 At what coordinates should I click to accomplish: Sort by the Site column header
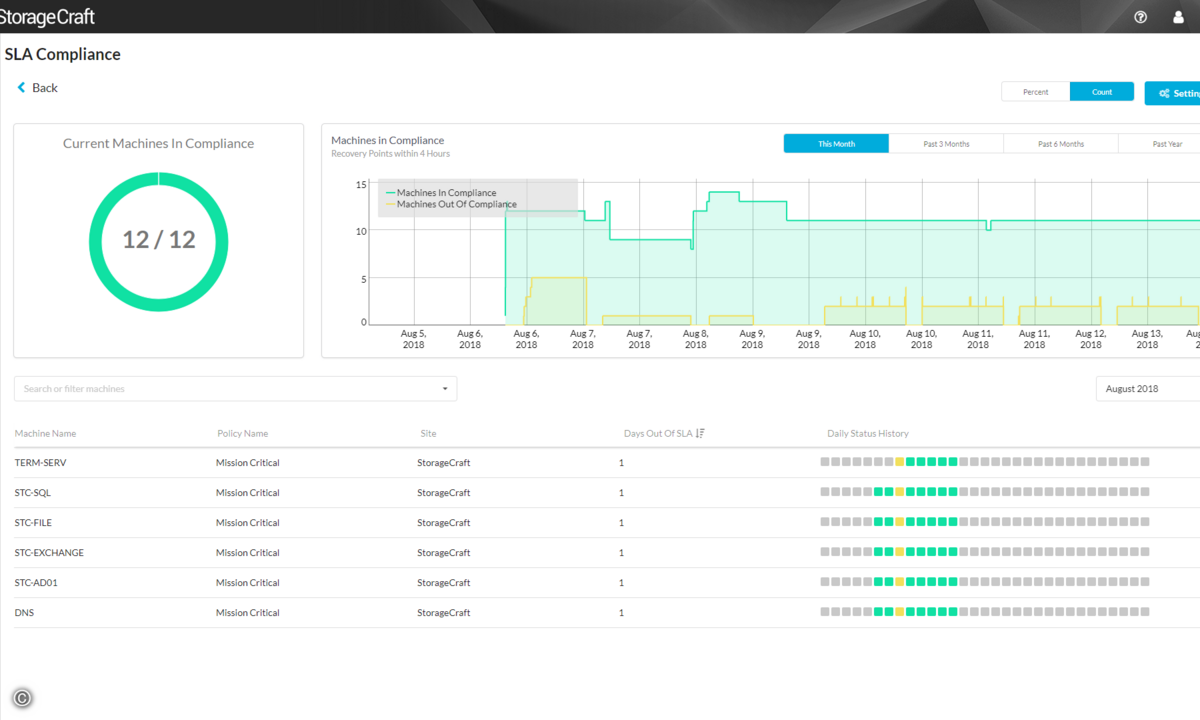click(x=428, y=434)
